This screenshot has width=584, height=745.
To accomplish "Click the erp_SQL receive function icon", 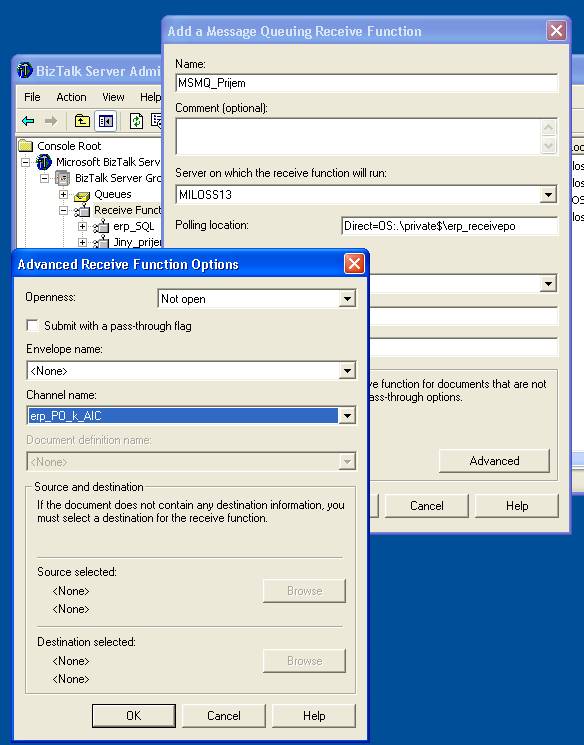I will 101,227.
